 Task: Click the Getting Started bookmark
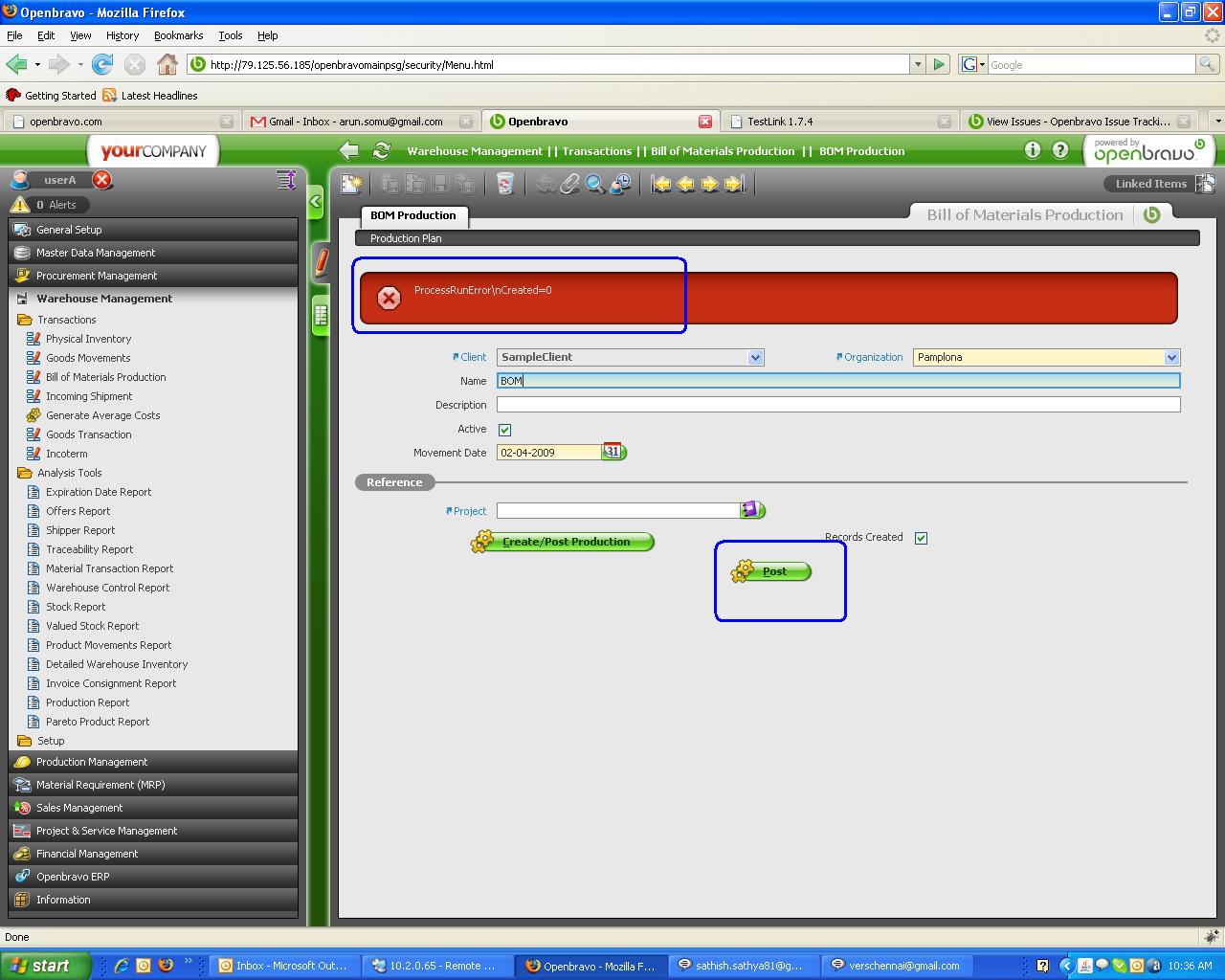(52, 96)
